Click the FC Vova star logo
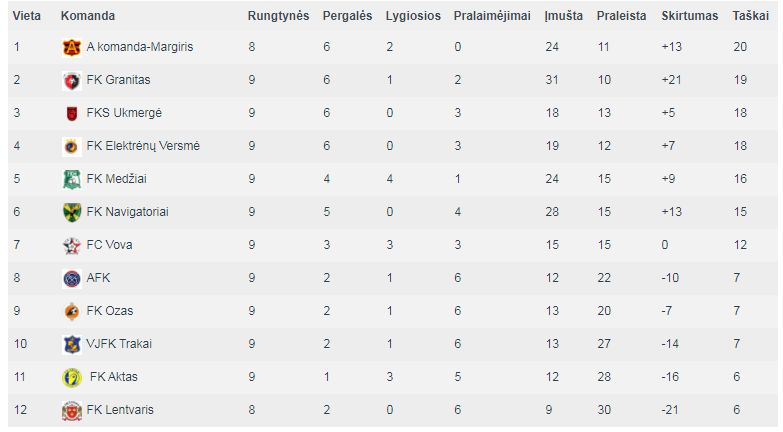The height and width of the screenshot is (432, 783). coord(72,245)
